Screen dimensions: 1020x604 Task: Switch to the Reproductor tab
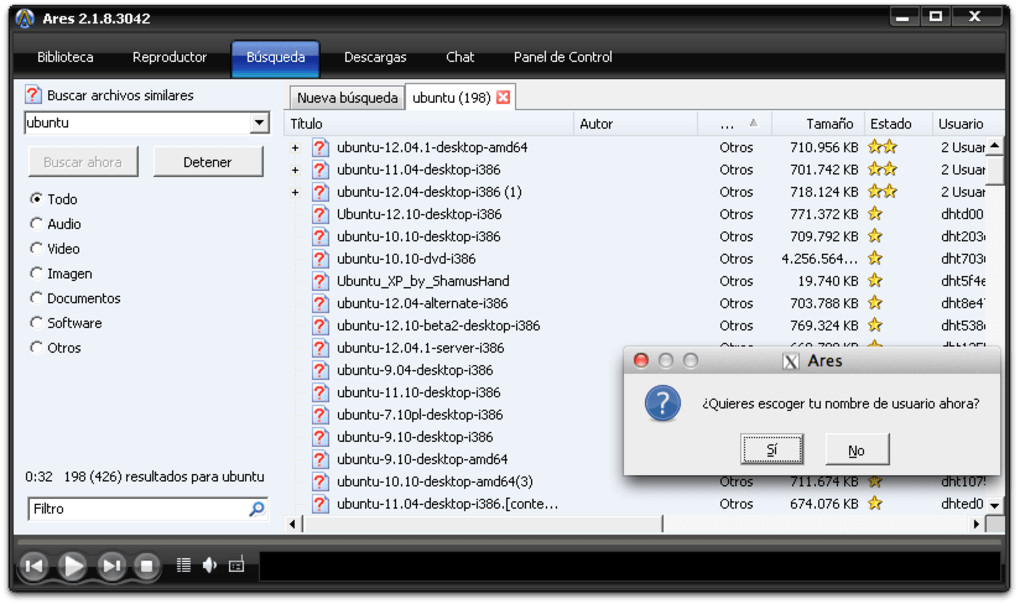[x=170, y=57]
